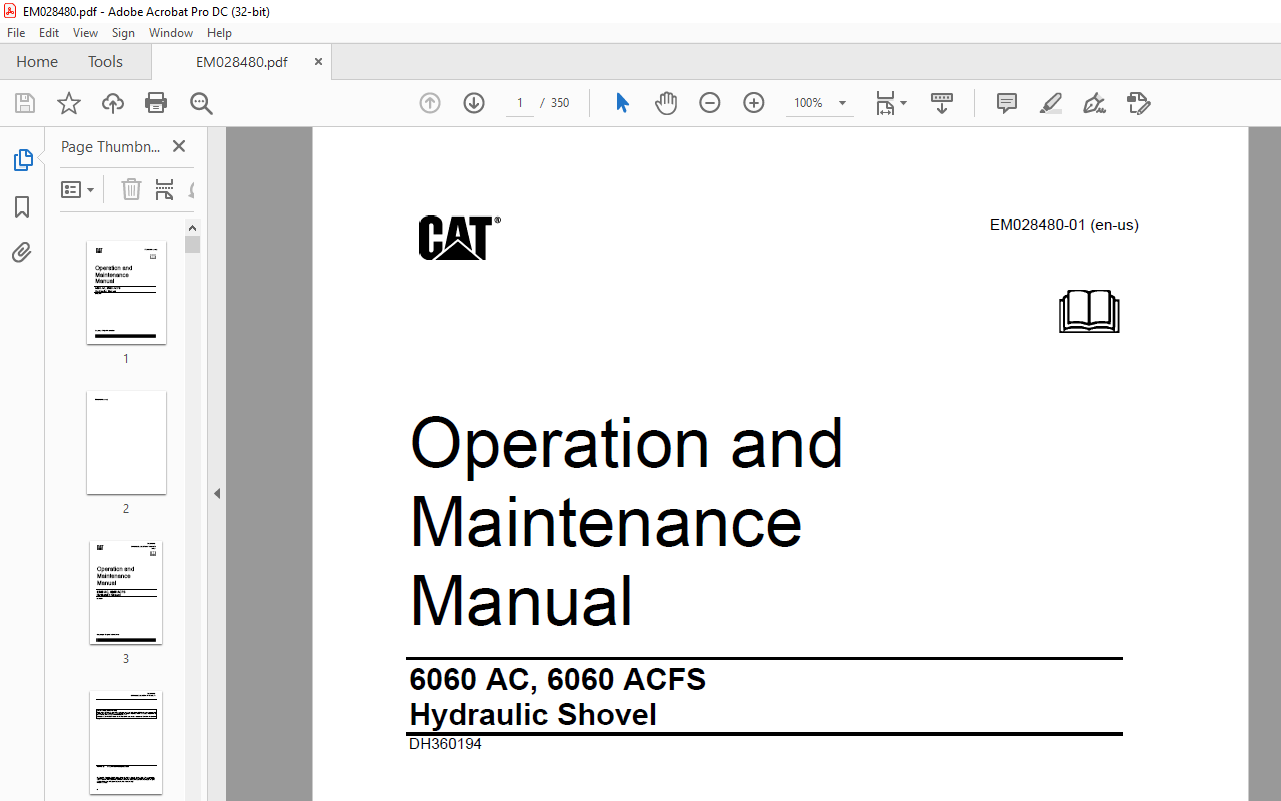
Task: Select the partially visible page 4 thumbnail
Action: pos(126,742)
